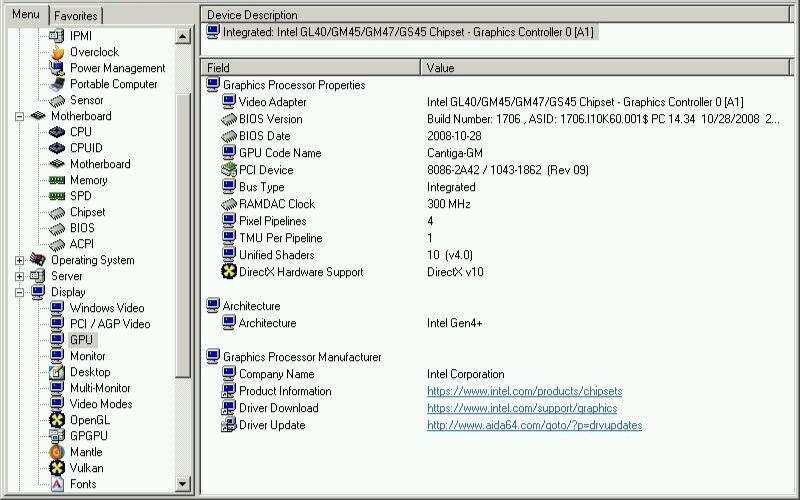Click the Memory module icon
Viewport: 800px width, 500px height.
click(57, 180)
